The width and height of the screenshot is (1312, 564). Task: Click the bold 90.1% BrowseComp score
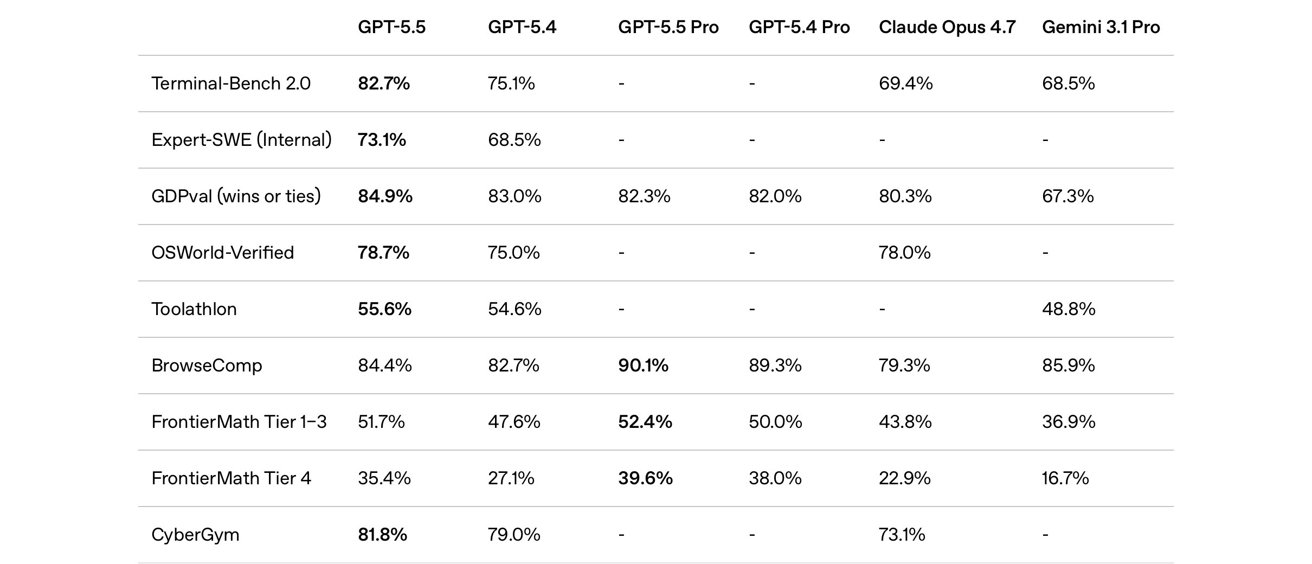(643, 365)
